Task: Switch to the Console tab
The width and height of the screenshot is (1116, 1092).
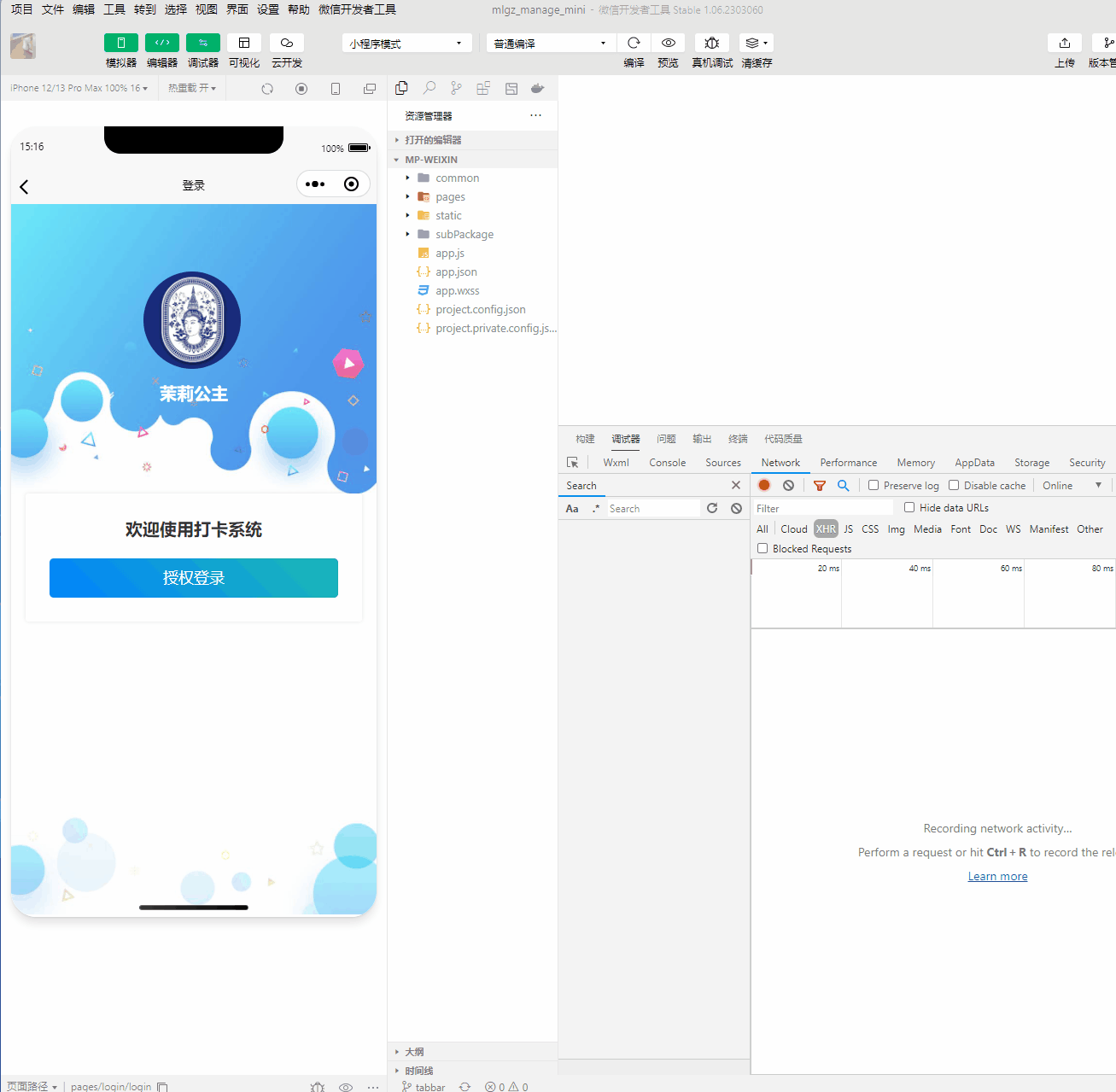Action: pos(667,462)
